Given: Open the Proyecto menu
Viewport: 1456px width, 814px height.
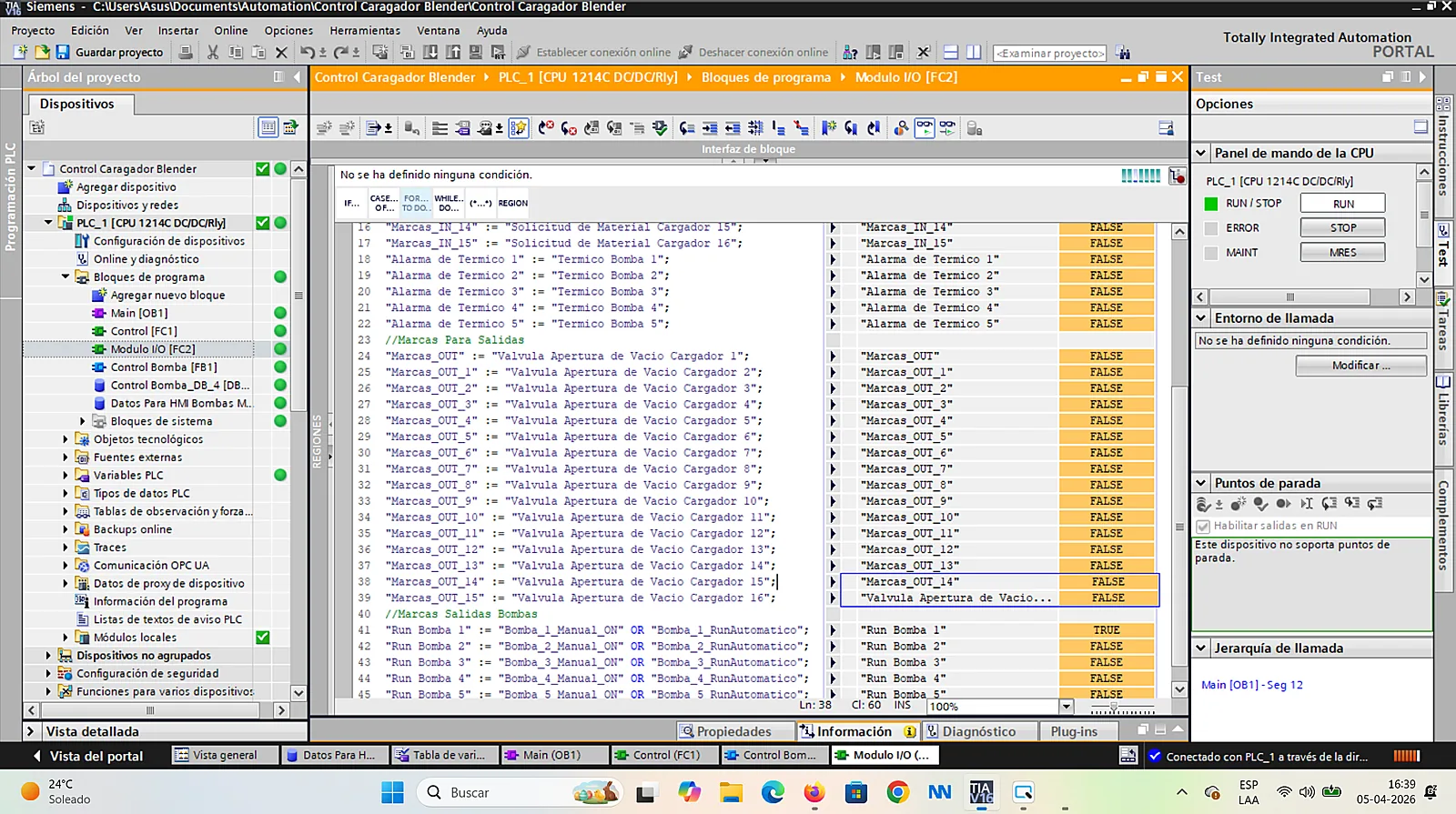Looking at the screenshot, I should coord(34,30).
